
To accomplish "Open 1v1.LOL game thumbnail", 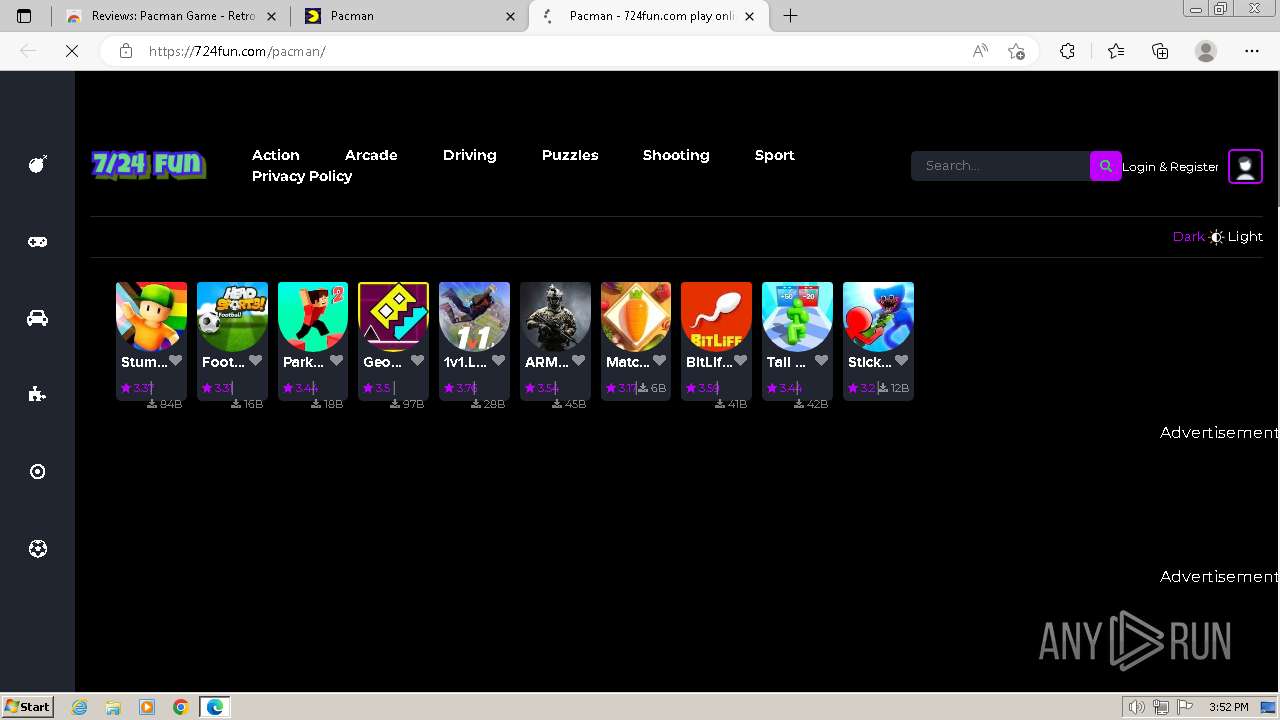I will click(474, 317).
